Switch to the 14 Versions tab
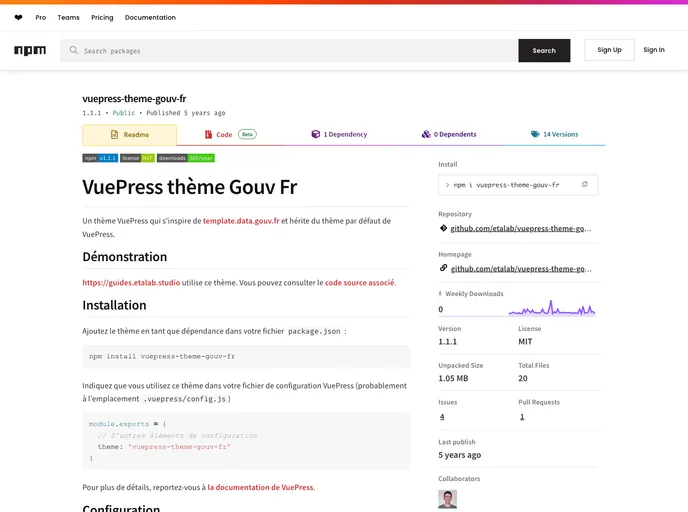 click(555, 134)
